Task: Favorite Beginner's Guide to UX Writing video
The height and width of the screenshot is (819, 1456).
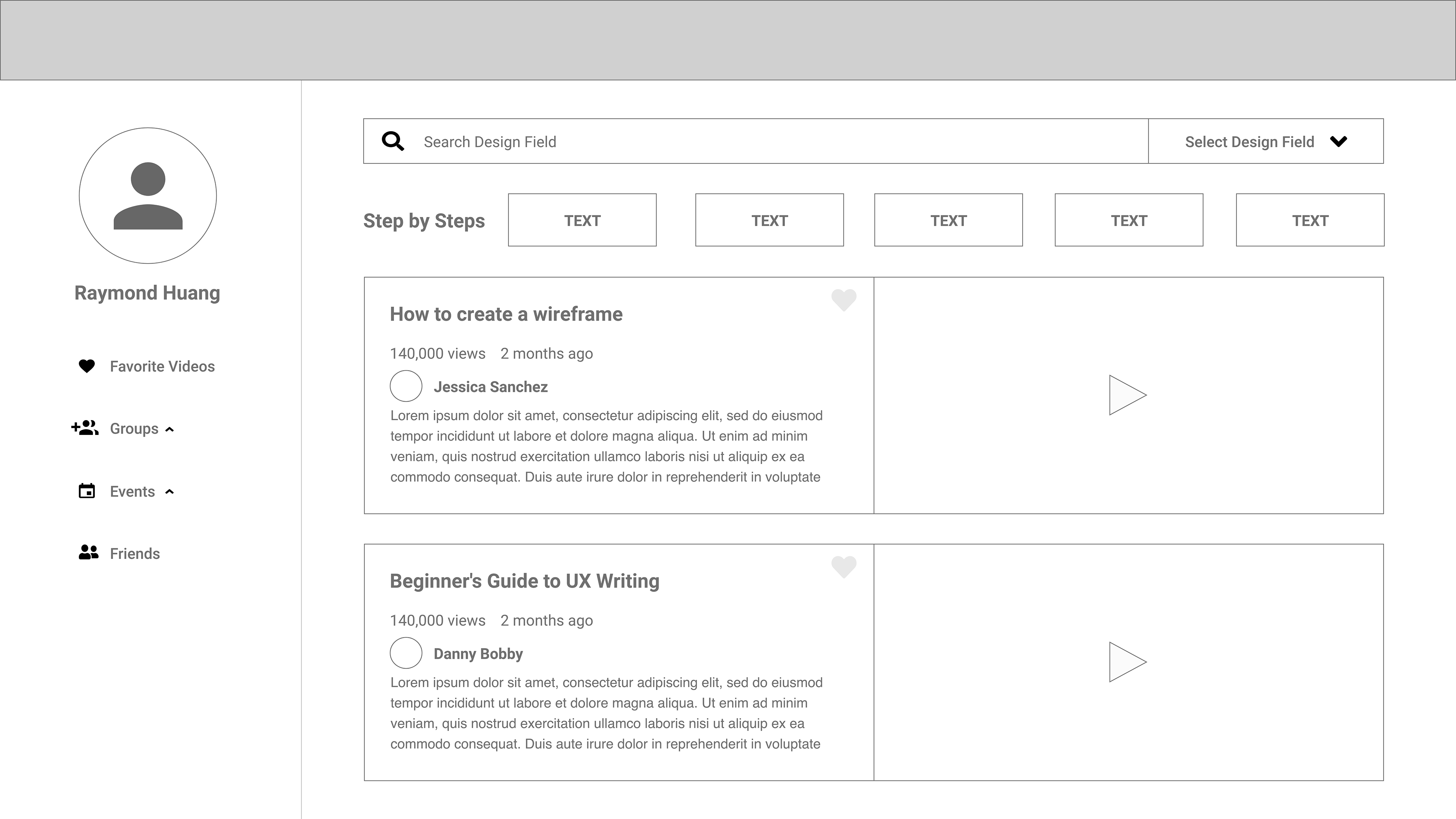Action: pyautogui.click(x=844, y=567)
